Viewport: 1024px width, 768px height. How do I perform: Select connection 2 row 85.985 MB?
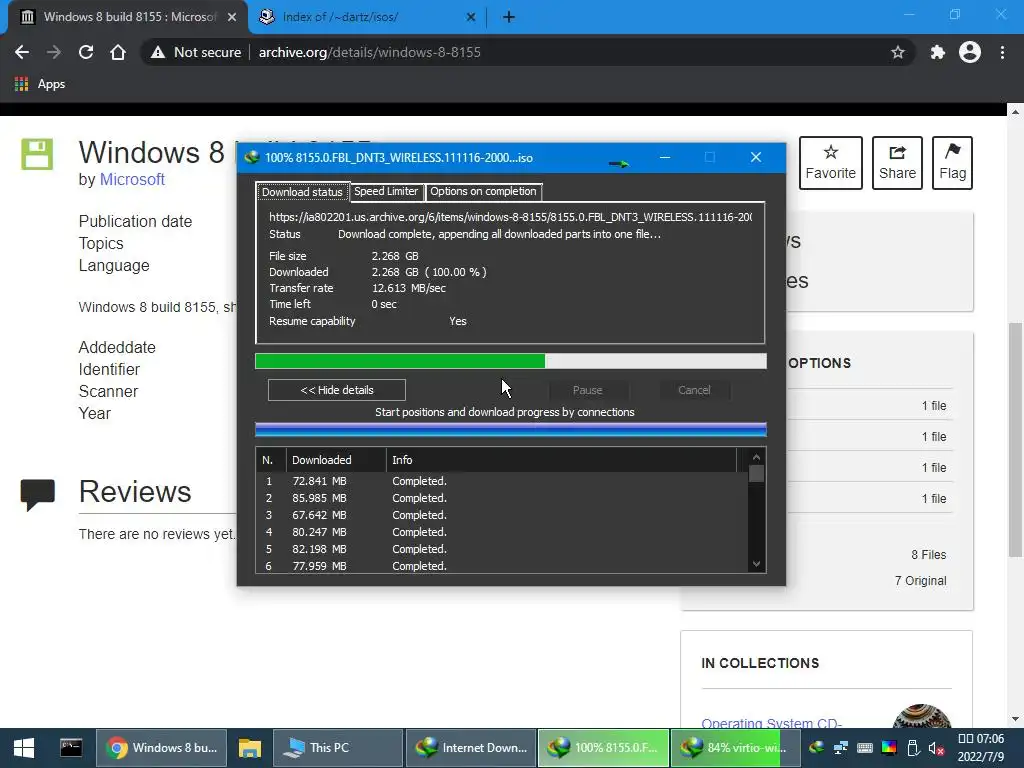(502, 498)
